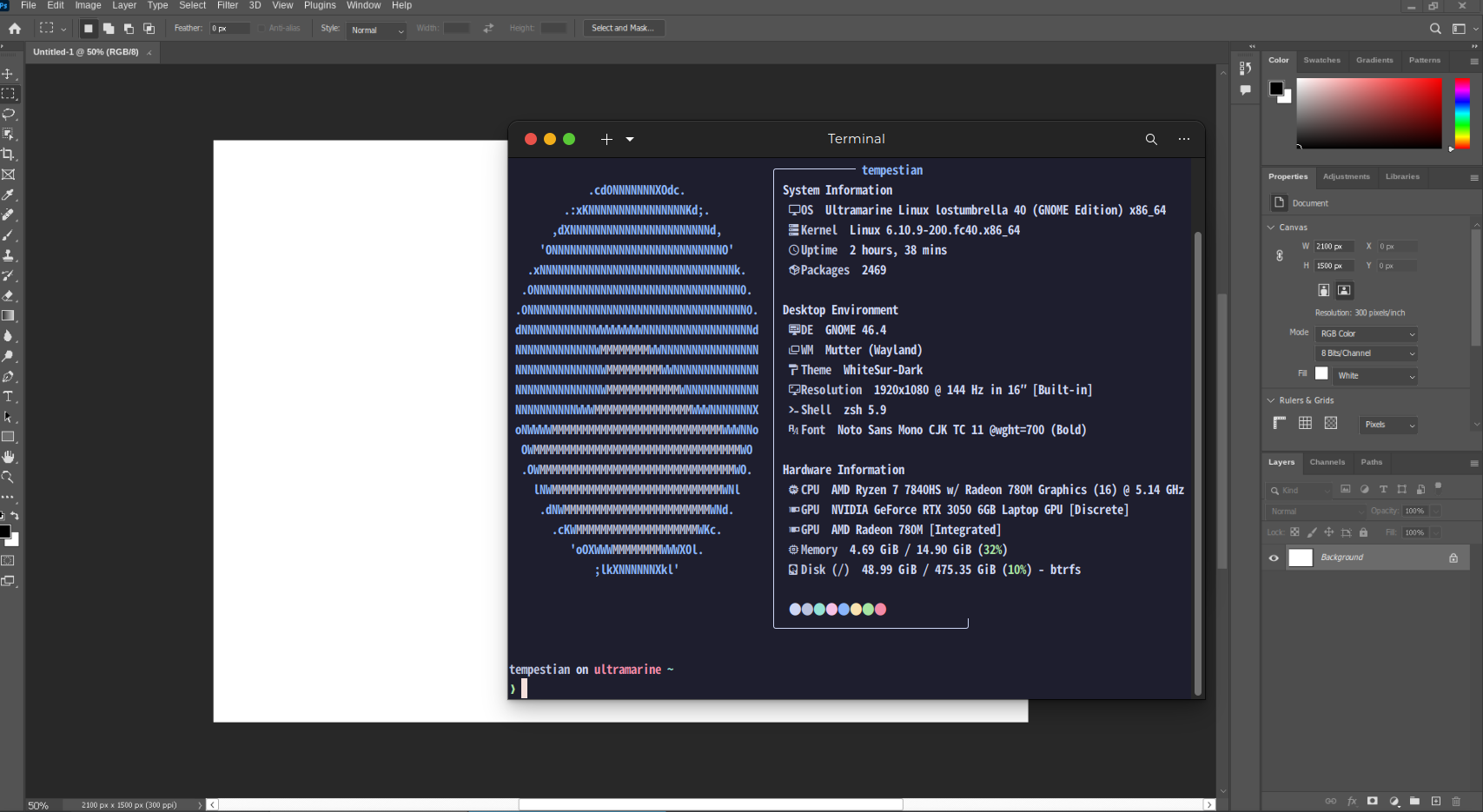
Task: Select the Horizontal Type tool
Action: click(9, 397)
